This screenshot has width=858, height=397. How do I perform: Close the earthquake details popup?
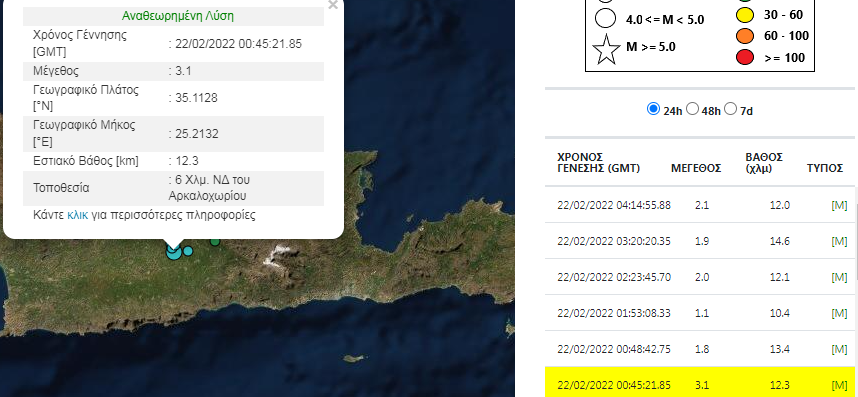[332, 5]
